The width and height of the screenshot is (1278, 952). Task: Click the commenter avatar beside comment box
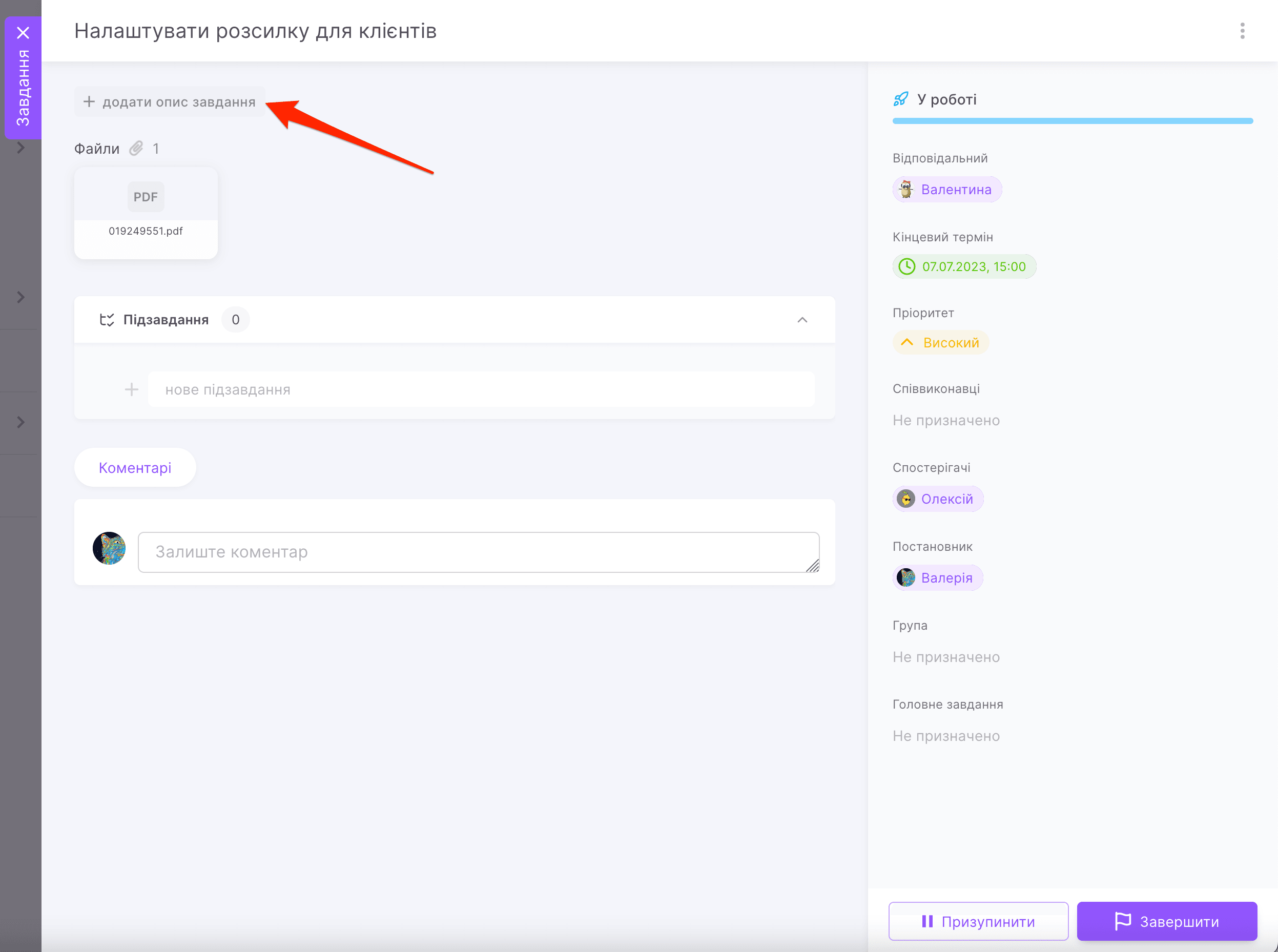[109, 548]
